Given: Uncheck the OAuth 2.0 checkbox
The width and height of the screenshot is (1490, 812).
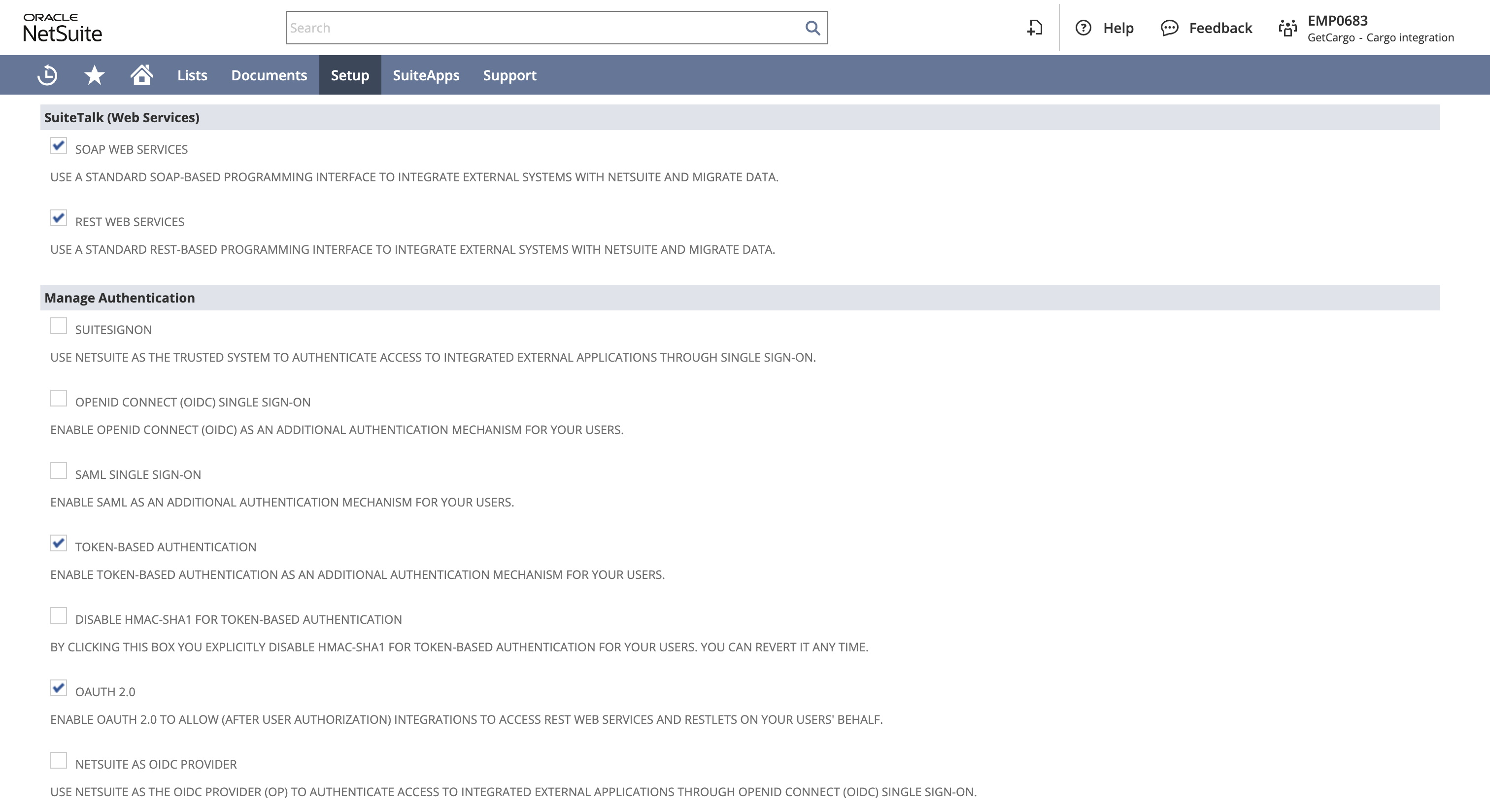Looking at the screenshot, I should (x=59, y=688).
